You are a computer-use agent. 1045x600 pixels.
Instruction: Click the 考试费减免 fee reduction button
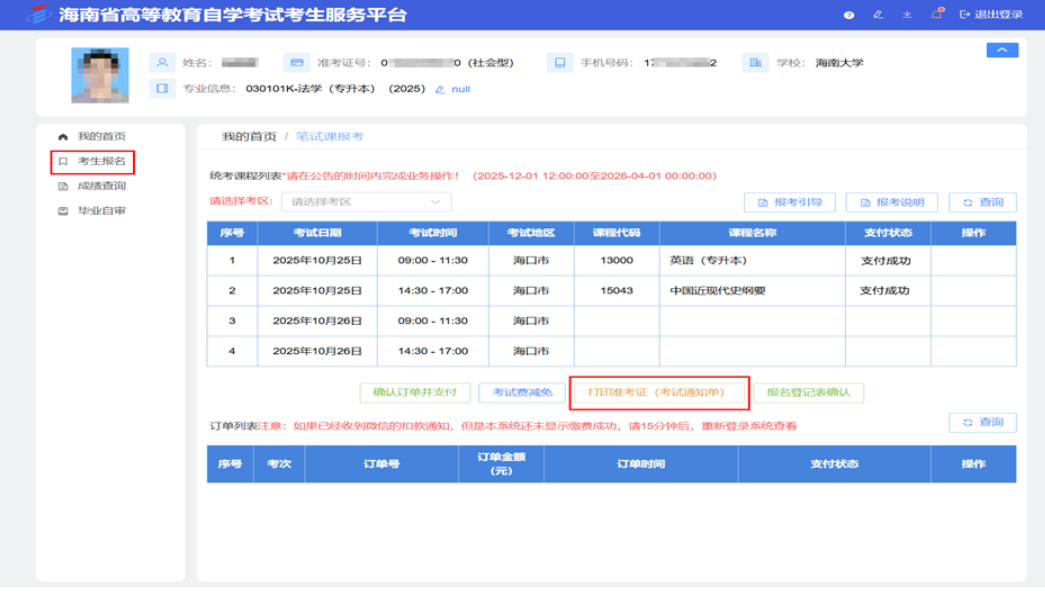520,392
